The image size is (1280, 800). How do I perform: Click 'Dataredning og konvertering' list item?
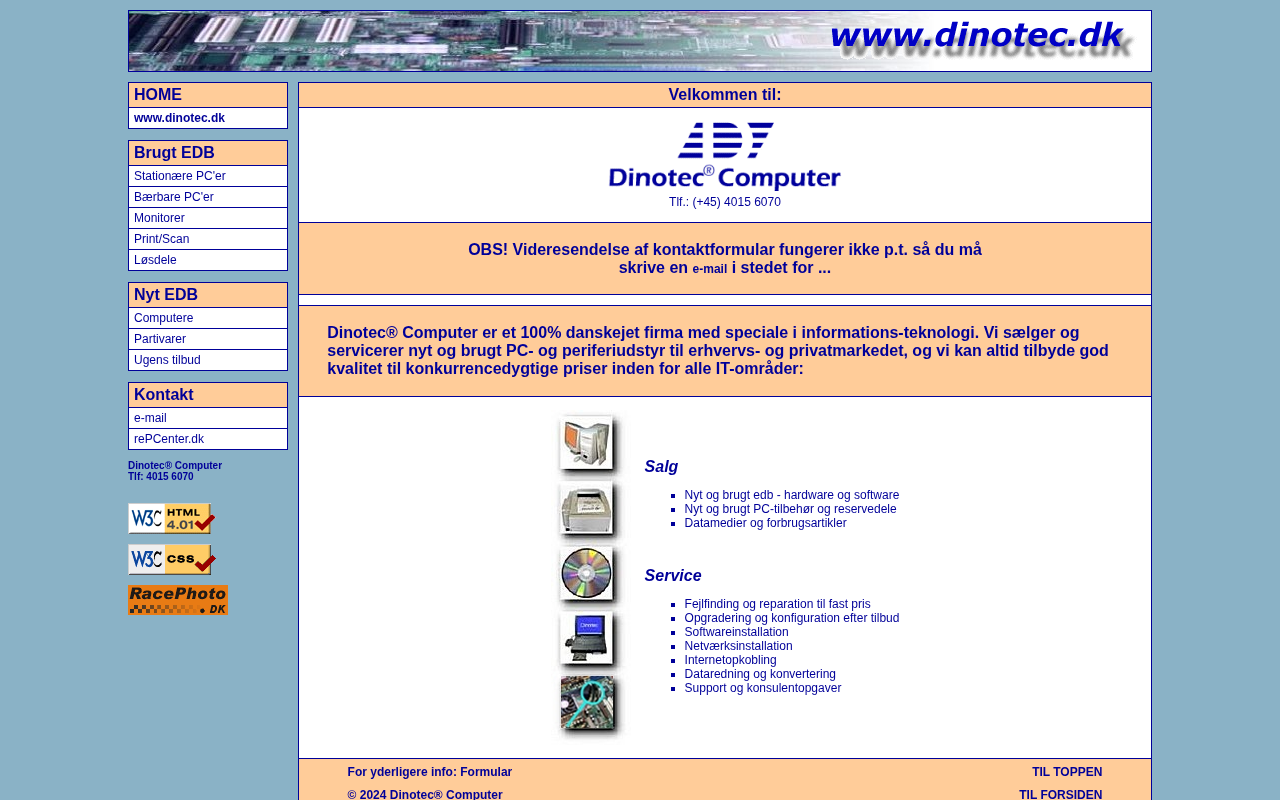pyautogui.click(x=760, y=674)
